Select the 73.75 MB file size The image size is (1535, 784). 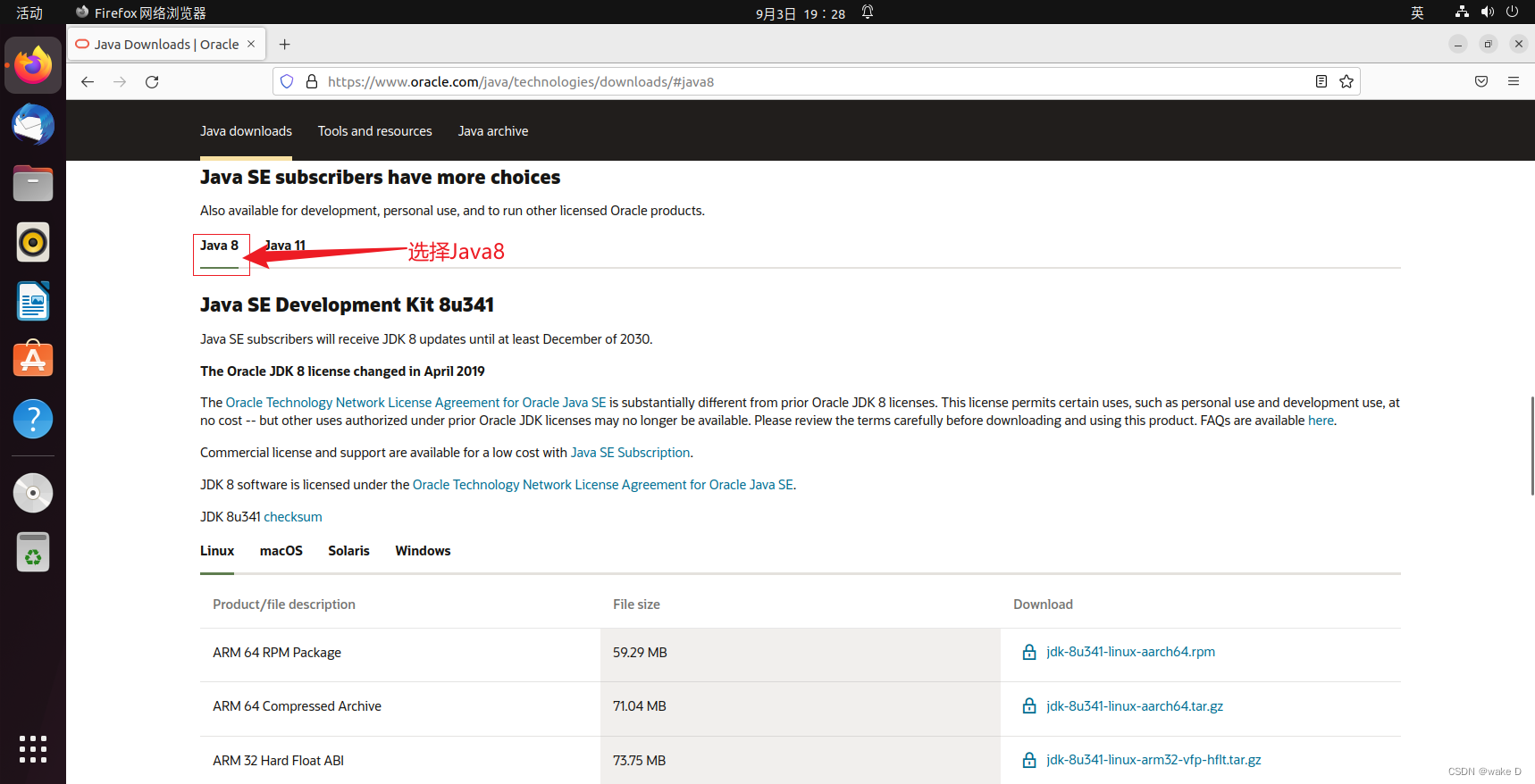pyautogui.click(x=639, y=761)
